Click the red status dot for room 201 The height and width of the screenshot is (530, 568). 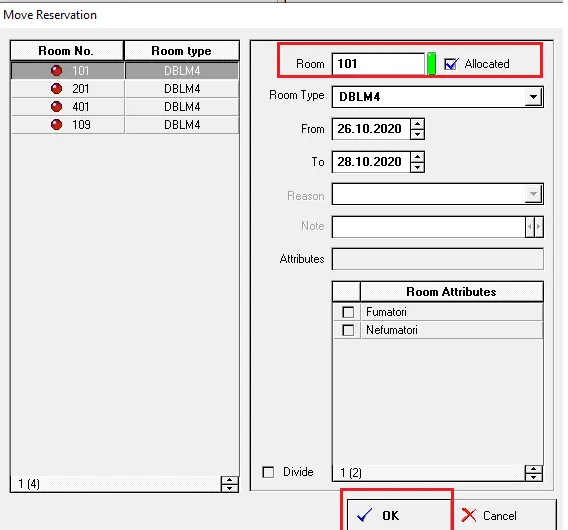[56, 88]
